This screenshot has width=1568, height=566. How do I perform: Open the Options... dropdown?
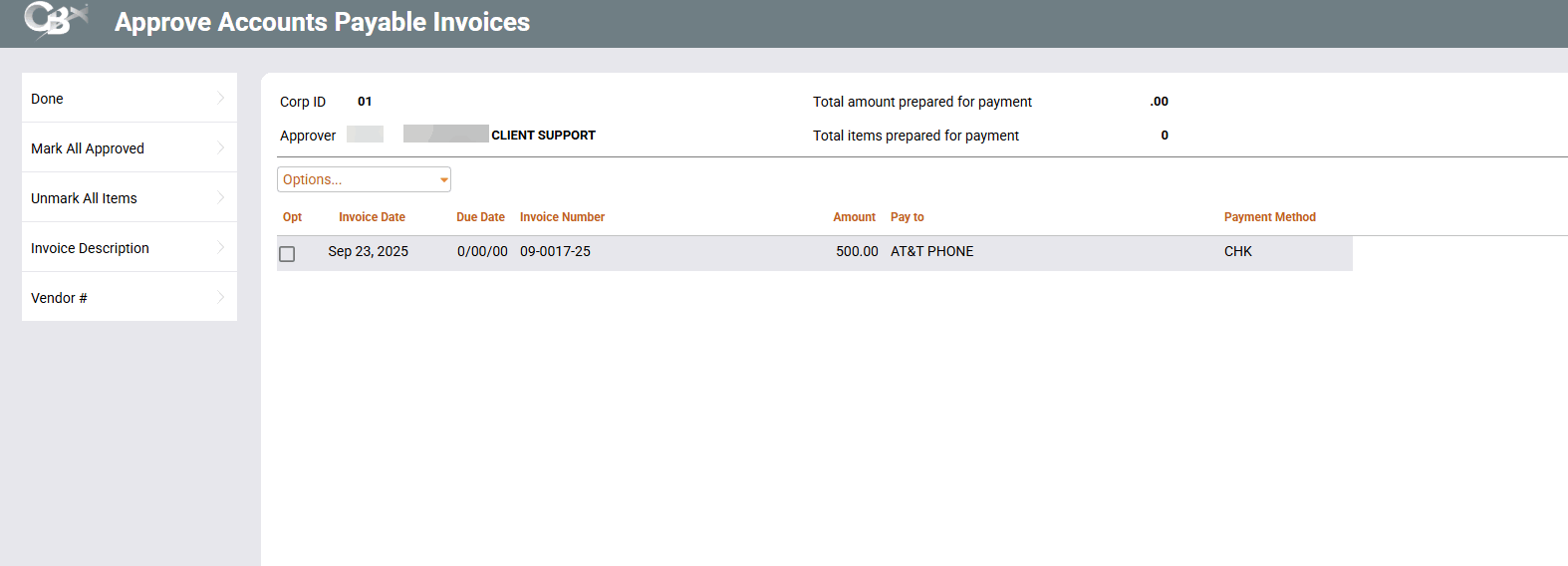pyautogui.click(x=364, y=179)
